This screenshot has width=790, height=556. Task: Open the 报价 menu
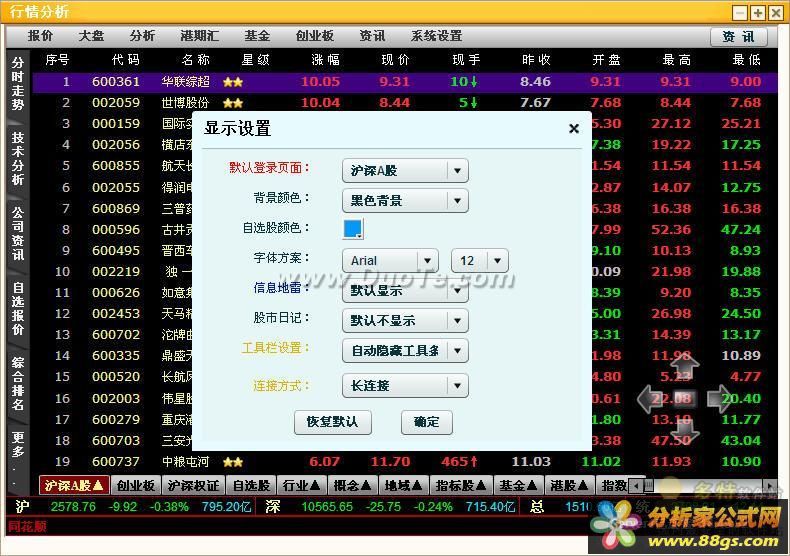tap(40, 36)
